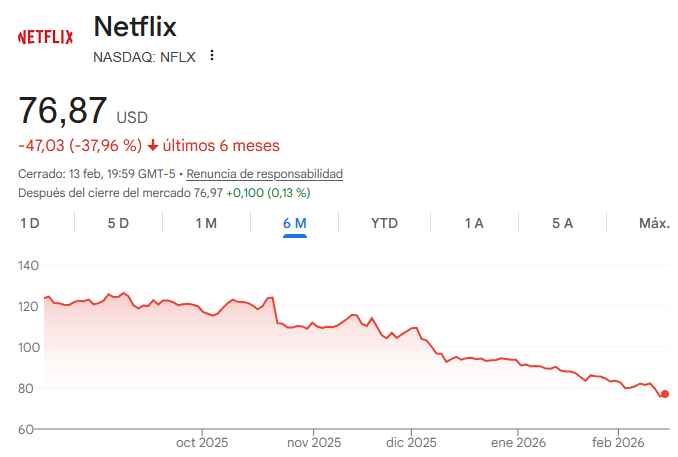This screenshot has height=457, width=678.
Task: Click the red endpoint dot on chart
Action: point(665,394)
